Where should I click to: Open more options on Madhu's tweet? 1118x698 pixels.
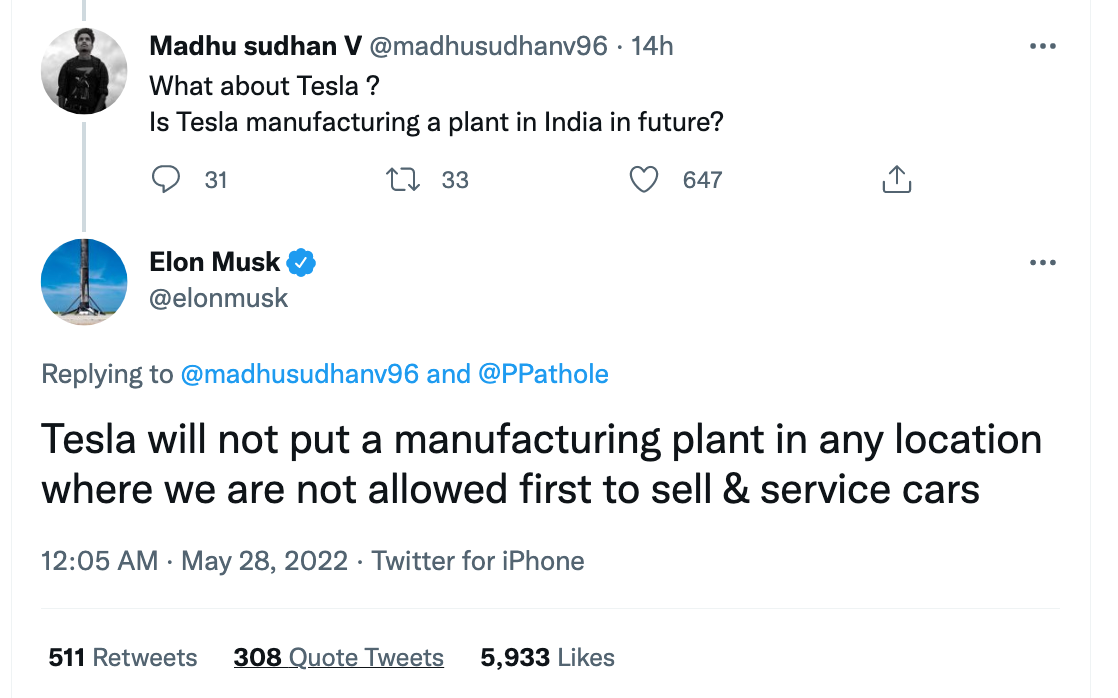click(x=1042, y=46)
